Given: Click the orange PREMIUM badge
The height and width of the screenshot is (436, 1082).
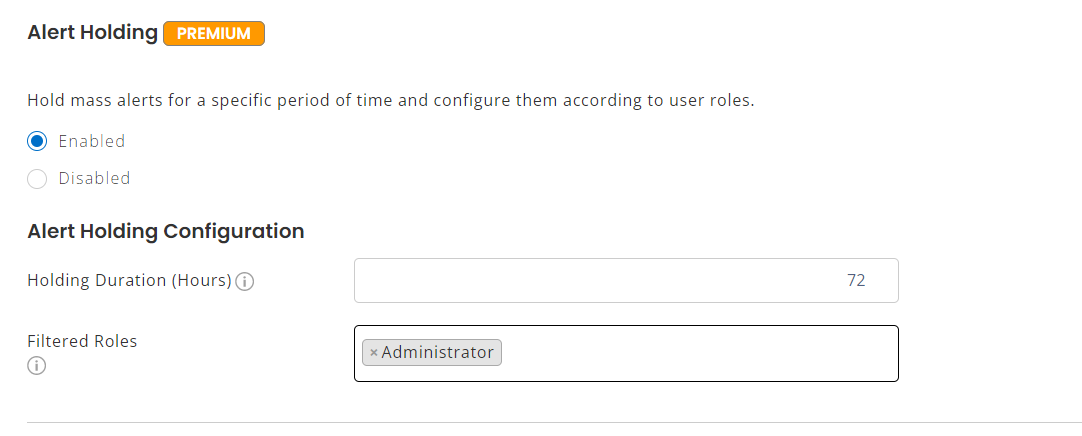Looking at the screenshot, I should [213, 33].
